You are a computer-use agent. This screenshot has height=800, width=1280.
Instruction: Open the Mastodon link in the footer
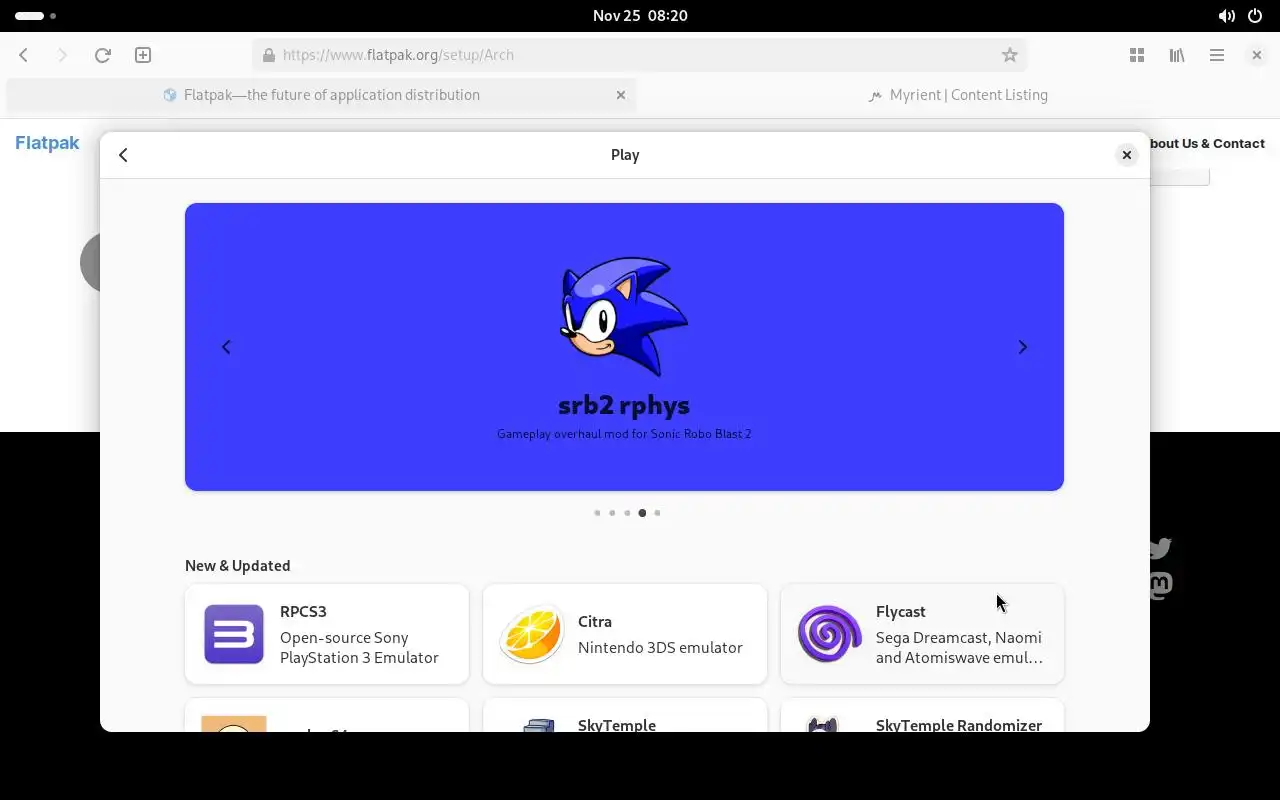1160,585
